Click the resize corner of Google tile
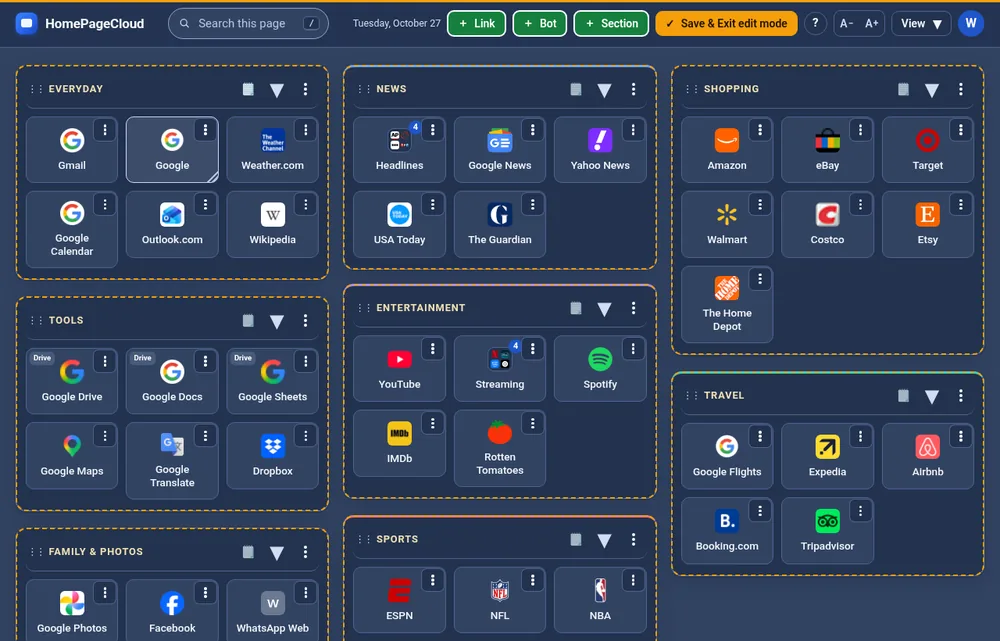 point(212,177)
